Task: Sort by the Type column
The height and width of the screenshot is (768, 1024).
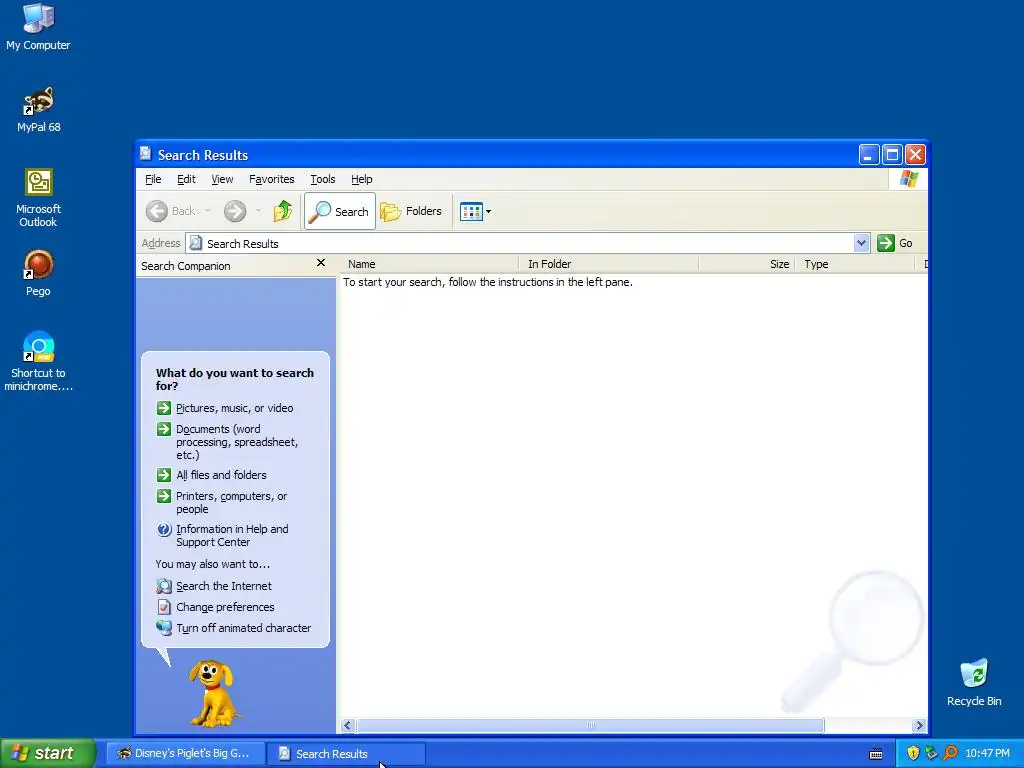Action: (854, 264)
